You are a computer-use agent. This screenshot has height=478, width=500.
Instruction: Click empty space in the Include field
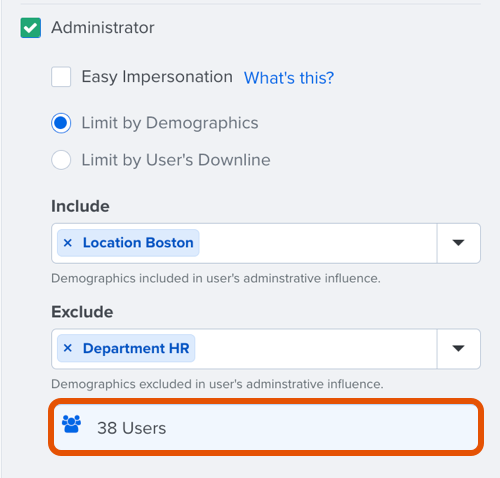317,243
